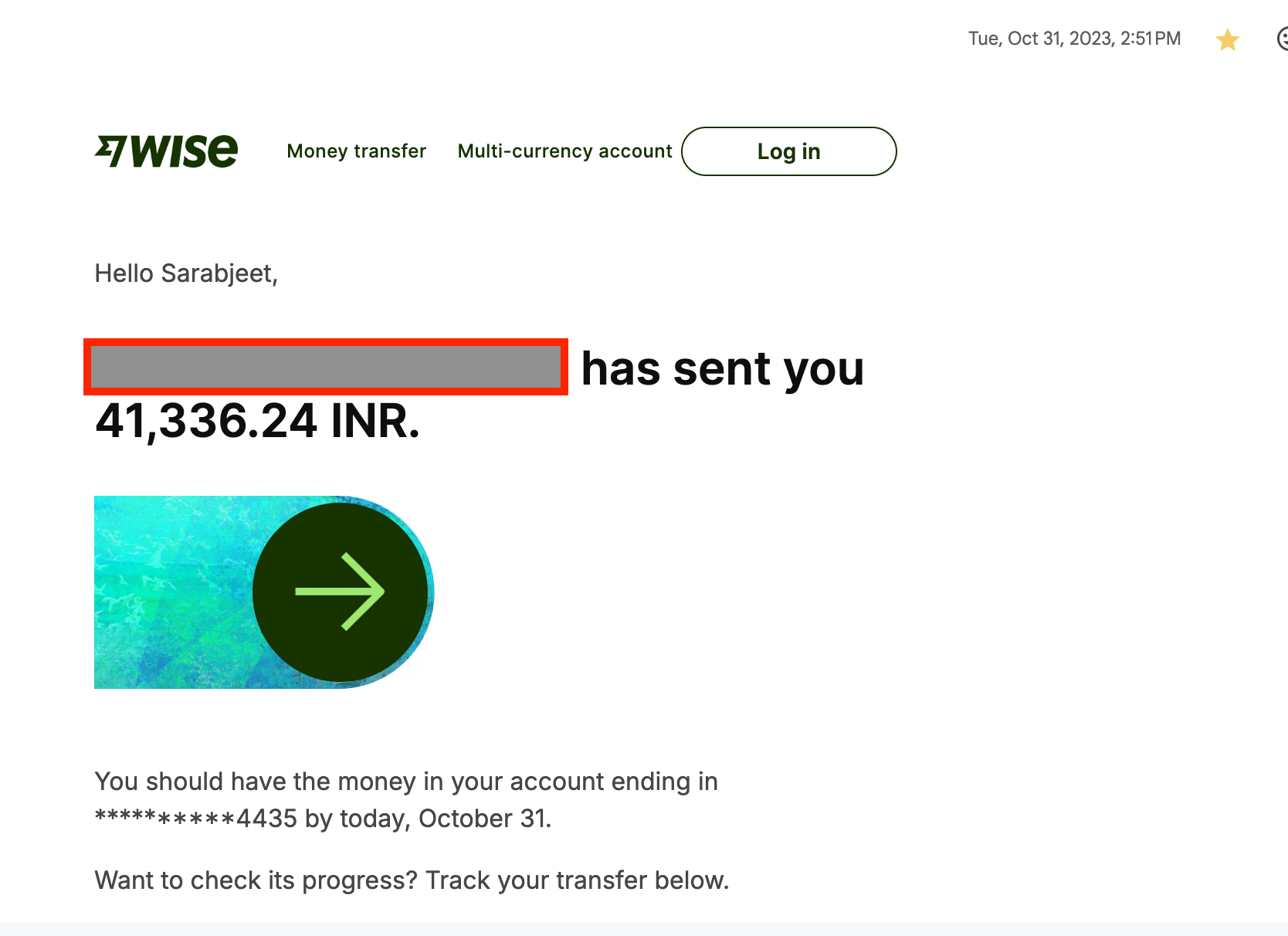Viewport: 1288px width, 936px height.
Task: Open the Money transfer link
Action: pos(356,151)
